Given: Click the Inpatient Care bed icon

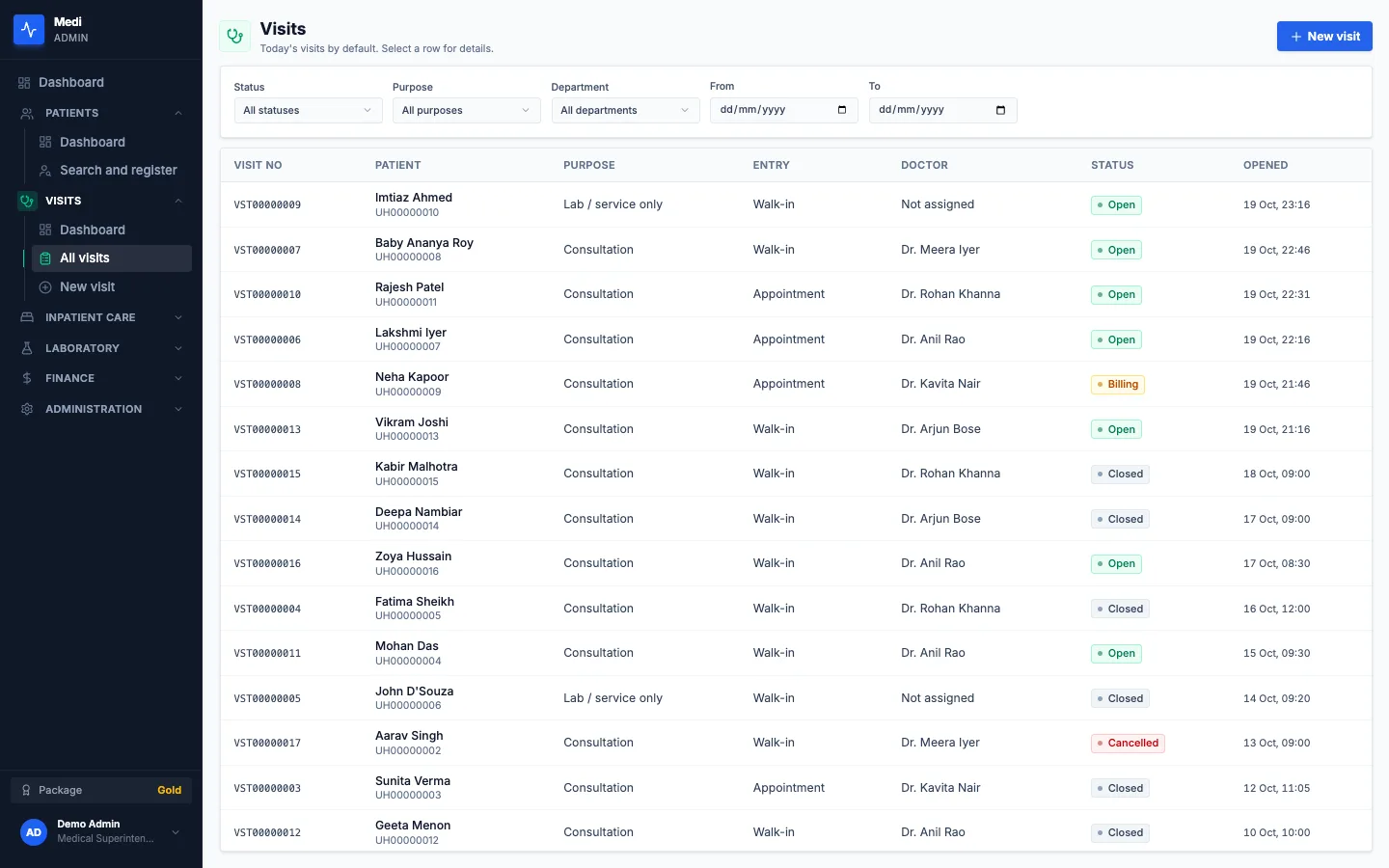Looking at the screenshot, I should coord(27,317).
